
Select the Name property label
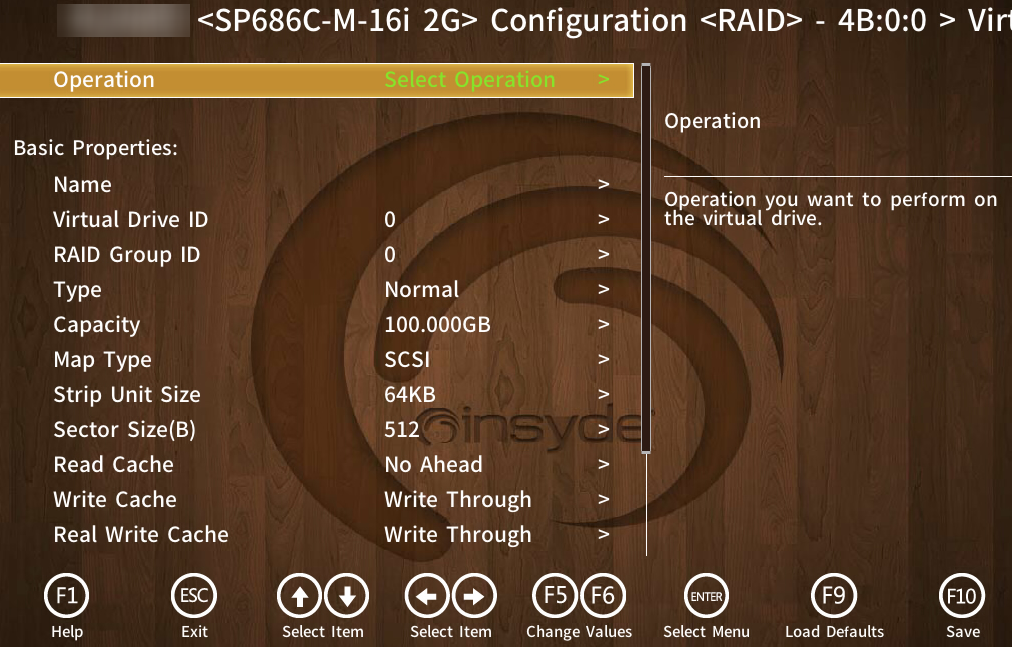point(83,185)
